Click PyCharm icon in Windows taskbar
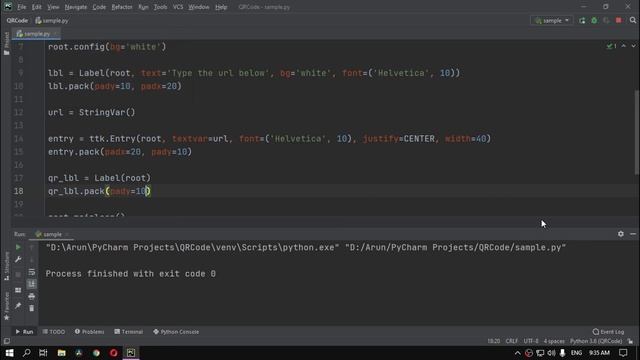This screenshot has height=360, width=640. click(131, 353)
